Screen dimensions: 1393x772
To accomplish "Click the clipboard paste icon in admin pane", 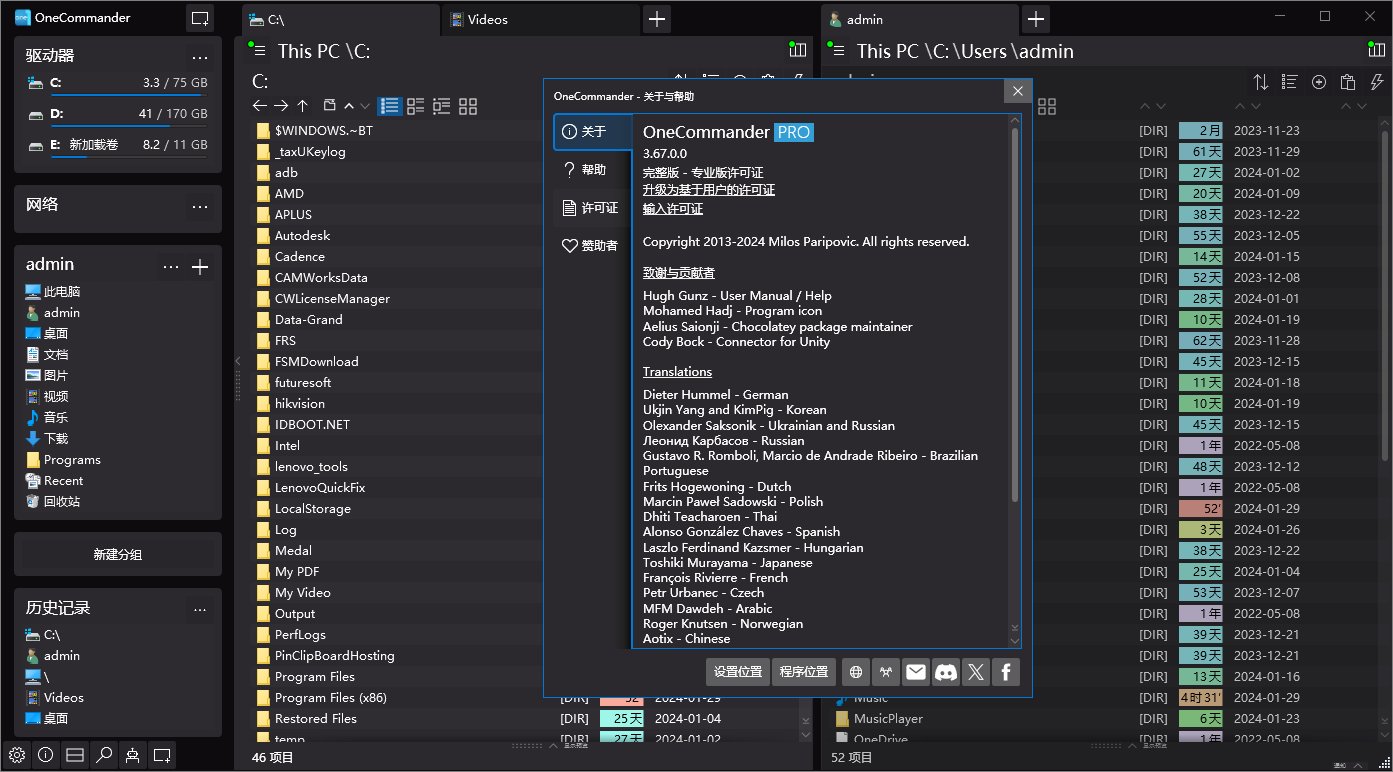I will (x=1348, y=82).
